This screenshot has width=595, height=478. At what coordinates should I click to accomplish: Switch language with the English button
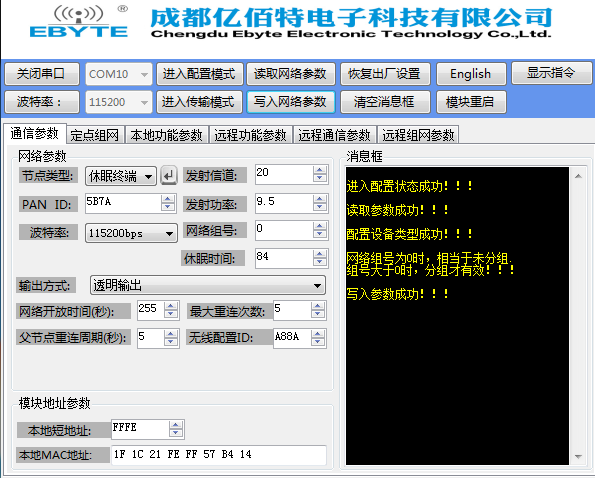(x=471, y=74)
